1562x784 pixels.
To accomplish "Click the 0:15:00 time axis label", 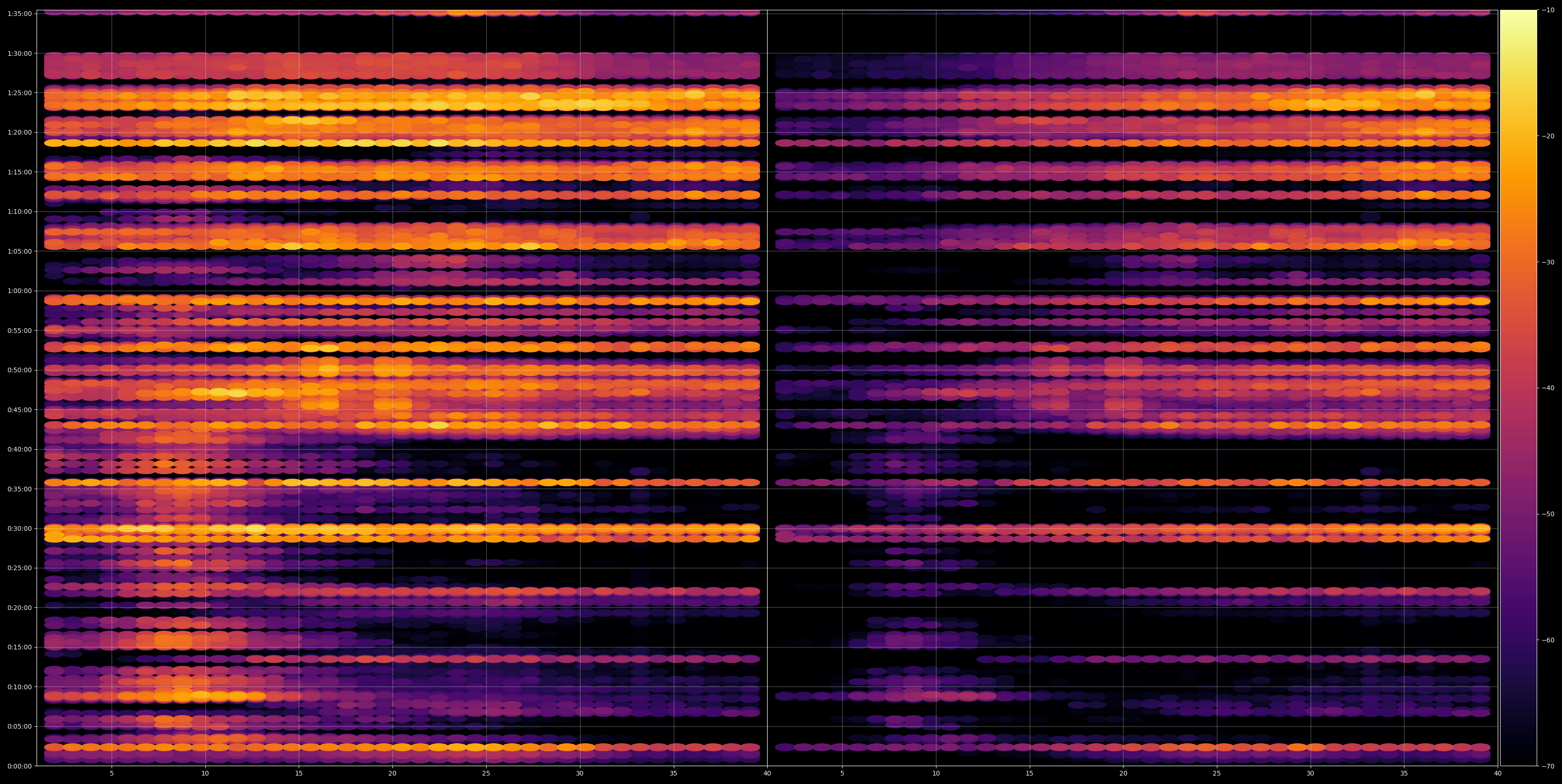I will click(x=19, y=647).
